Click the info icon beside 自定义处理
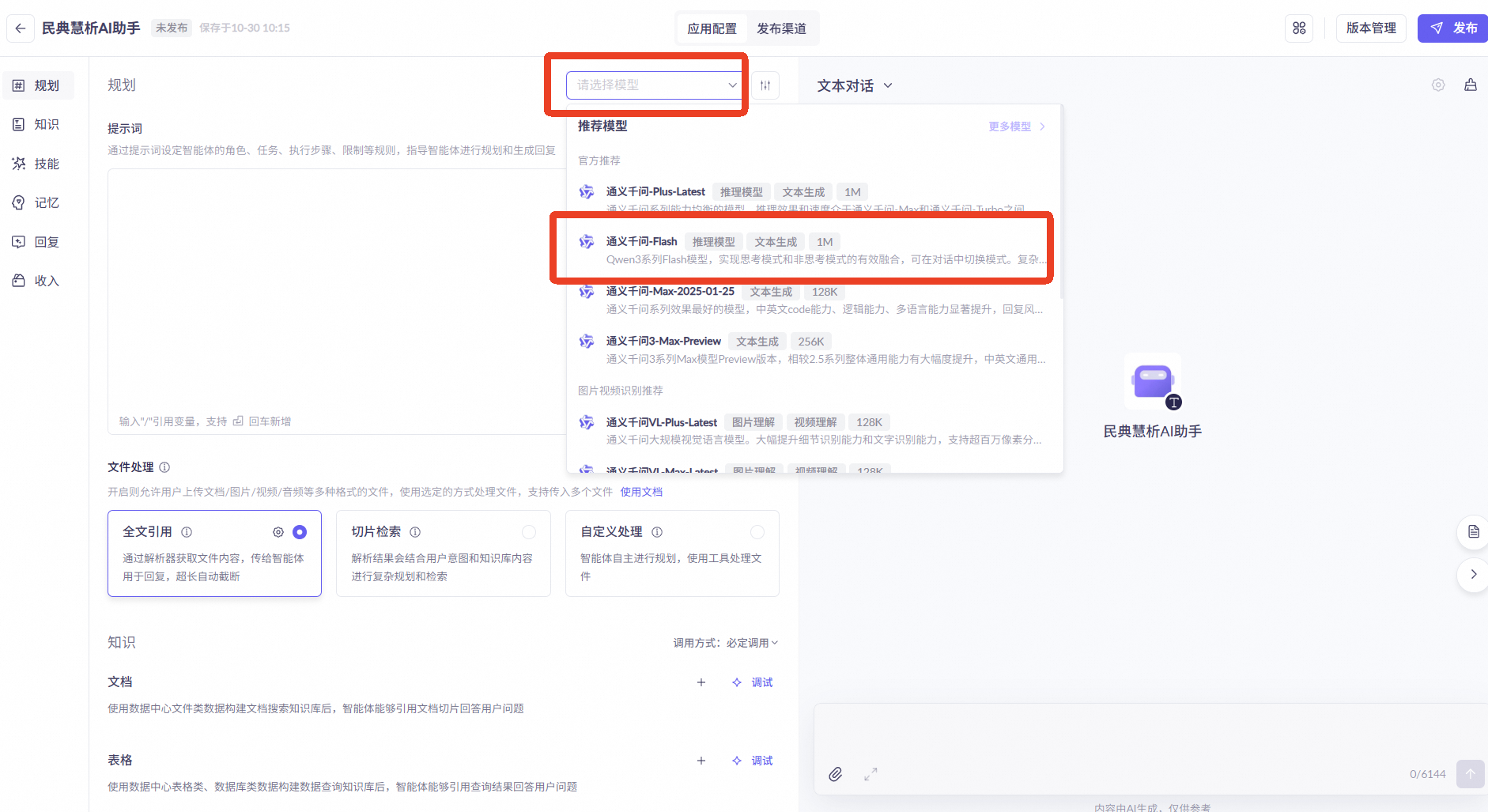Image resolution: width=1488 pixels, height=812 pixels. (657, 532)
